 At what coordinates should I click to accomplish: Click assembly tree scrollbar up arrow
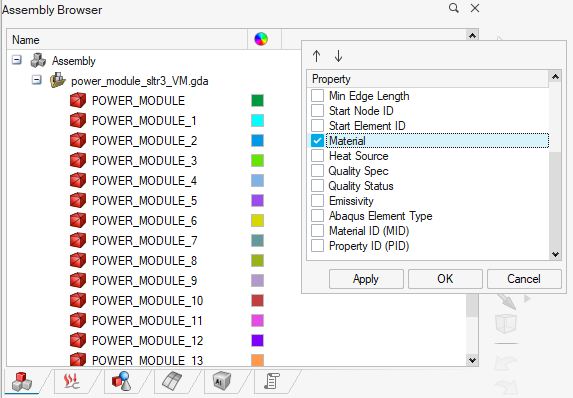pos(472,35)
